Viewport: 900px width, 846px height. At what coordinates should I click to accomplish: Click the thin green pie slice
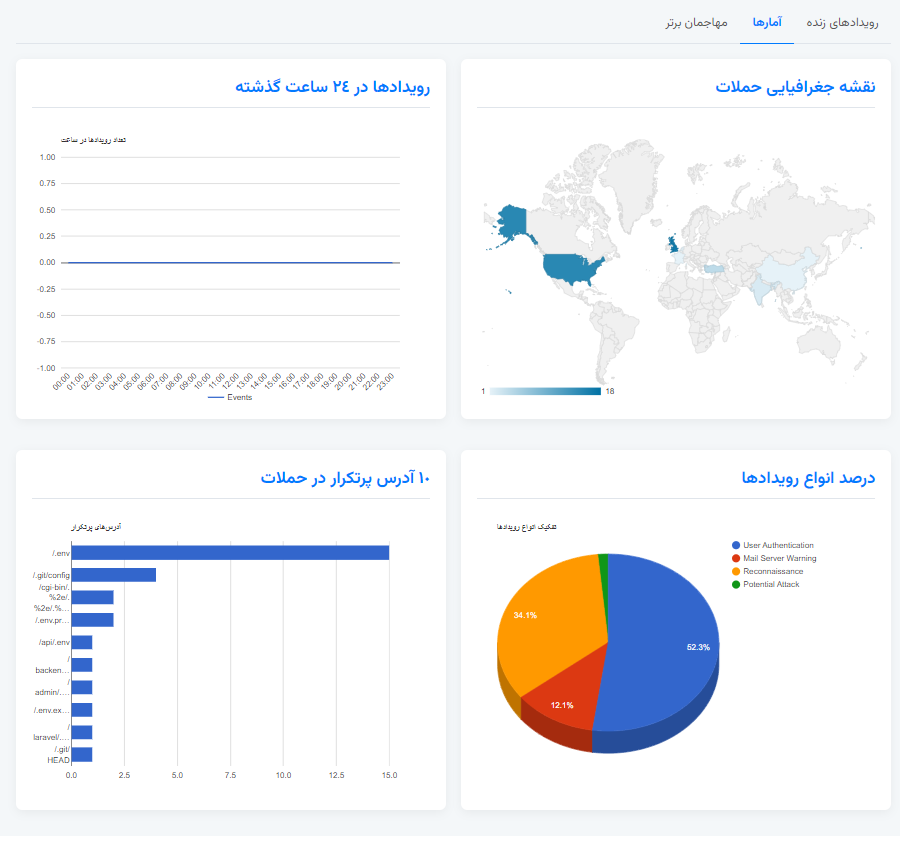(603, 574)
